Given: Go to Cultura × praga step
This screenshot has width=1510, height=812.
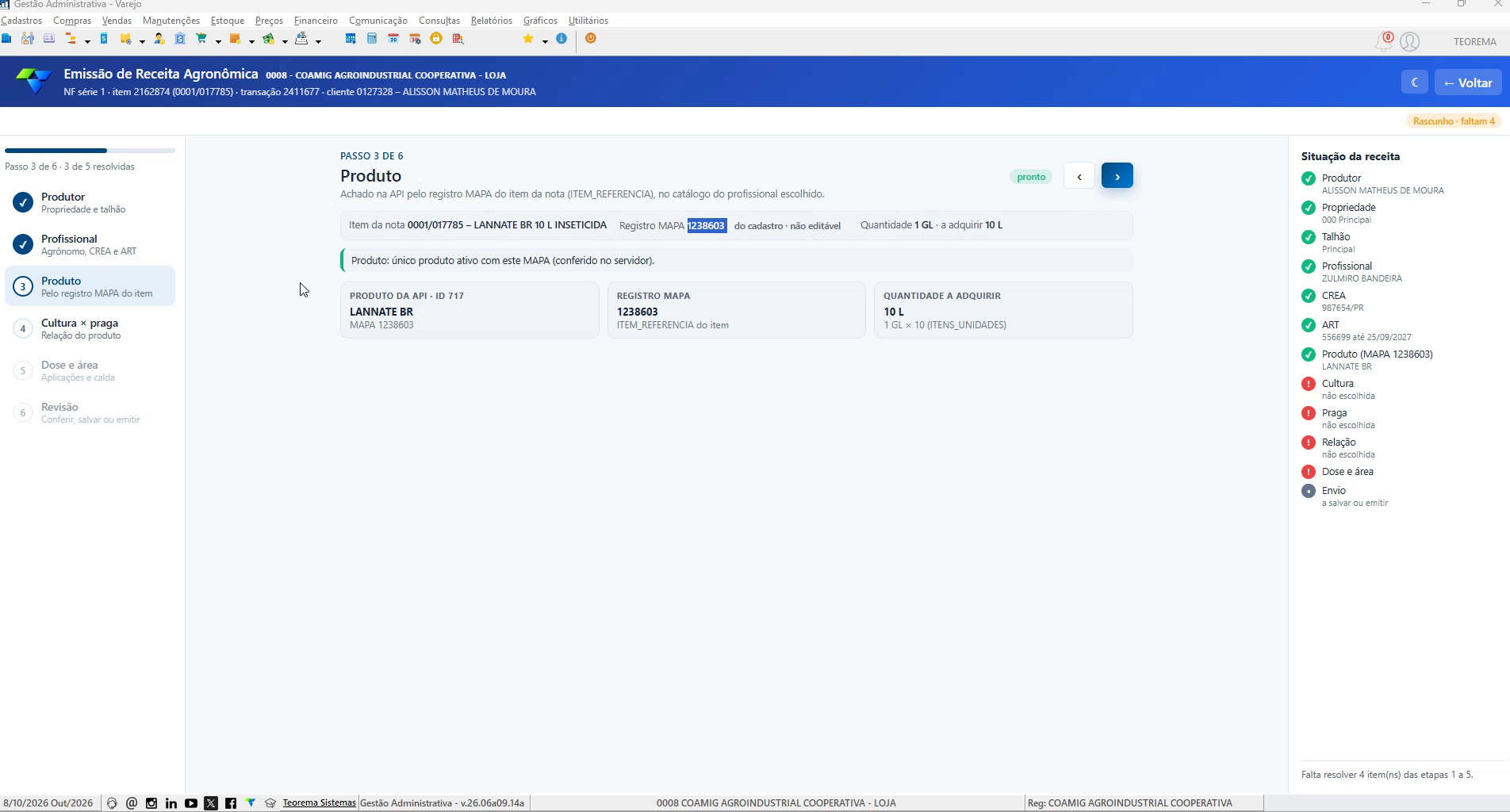Looking at the screenshot, I should pyautogui.click(x=90, y=328).
